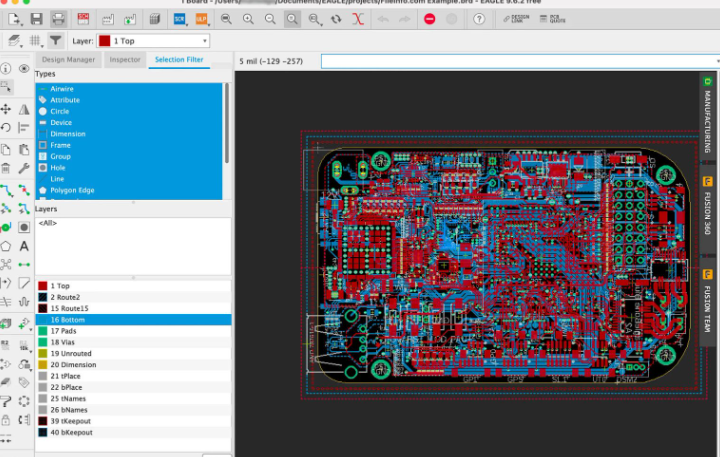Run a script with SCR icon
The height and width of the screenshot is (457, 720).
tap(180, 19)
